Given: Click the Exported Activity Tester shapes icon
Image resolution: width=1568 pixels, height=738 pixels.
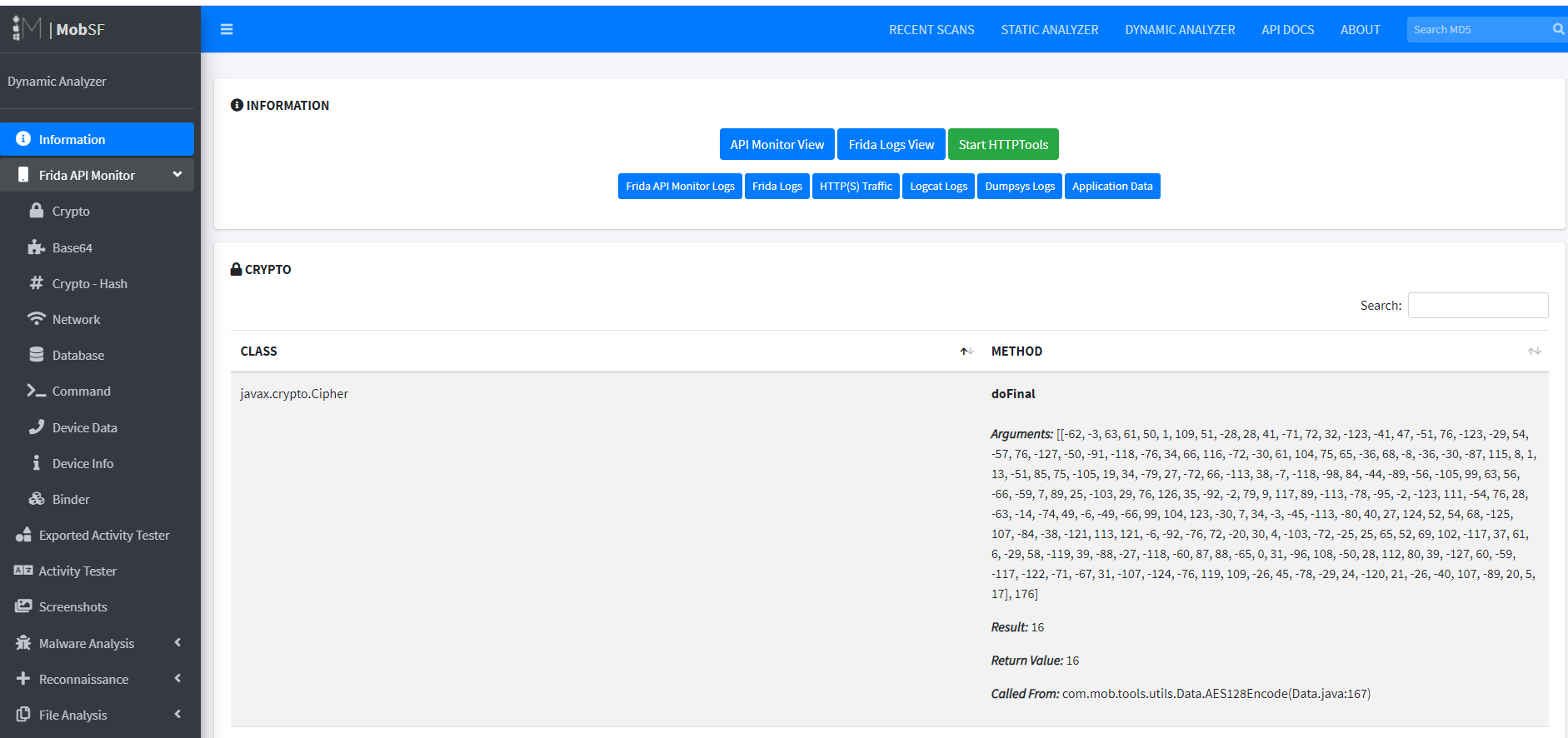Looking at the screenshot, I should (x=23, y=535).
